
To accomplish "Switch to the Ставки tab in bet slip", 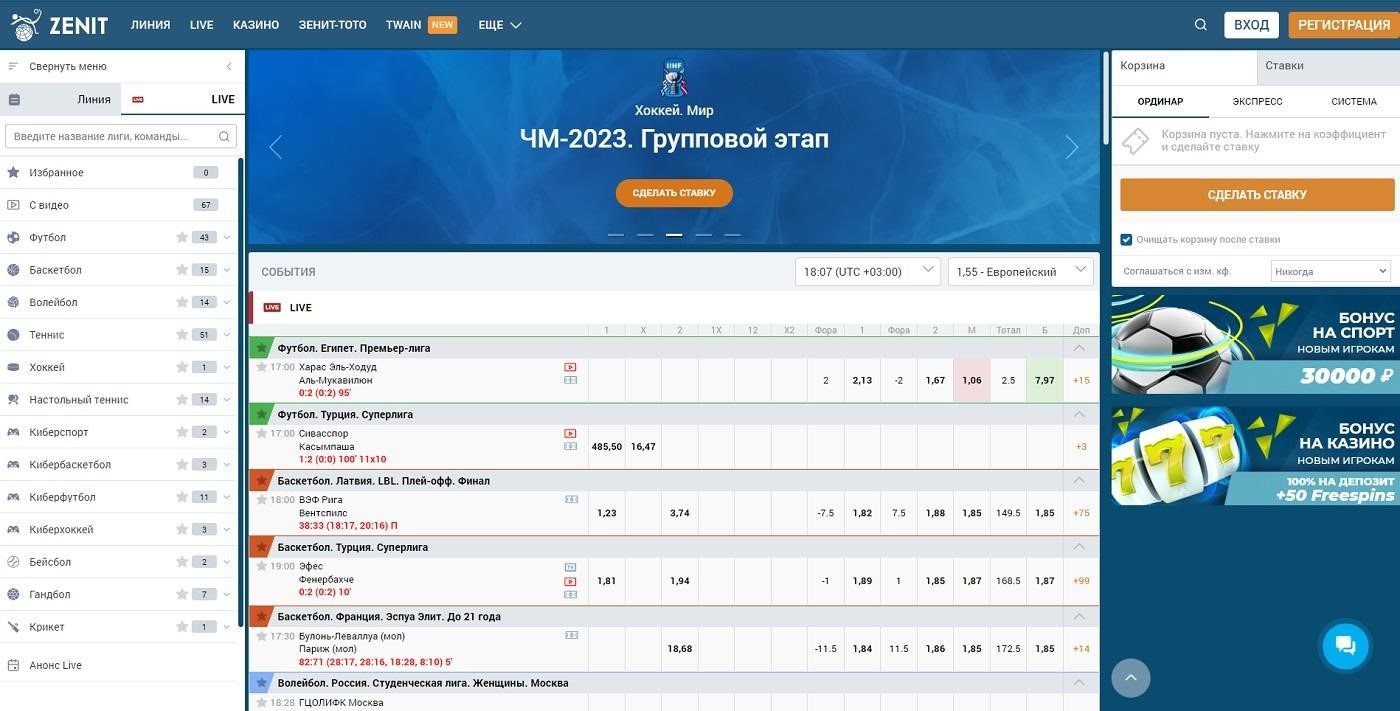I will click(1328, 66).
